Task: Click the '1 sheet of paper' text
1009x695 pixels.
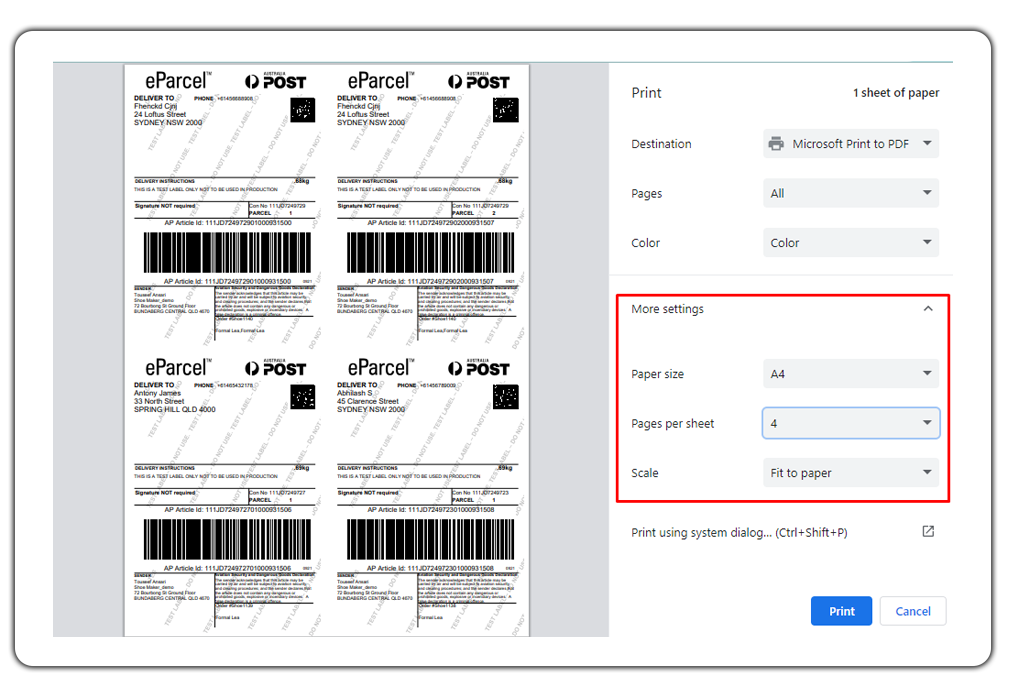Action: [896, 93]
